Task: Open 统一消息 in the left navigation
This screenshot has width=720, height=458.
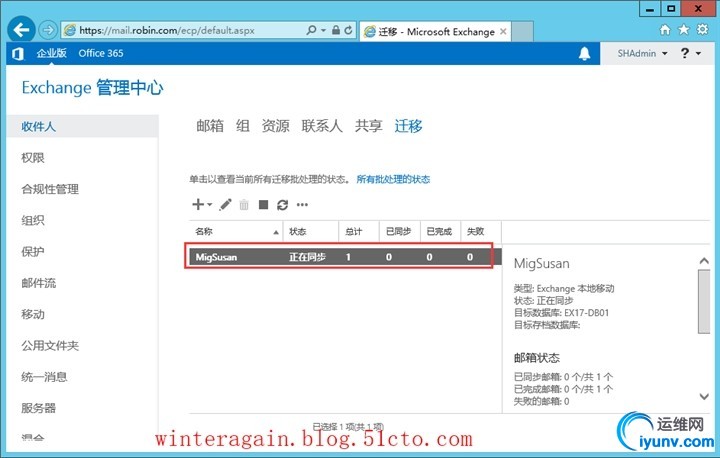Action: point(44,377)
